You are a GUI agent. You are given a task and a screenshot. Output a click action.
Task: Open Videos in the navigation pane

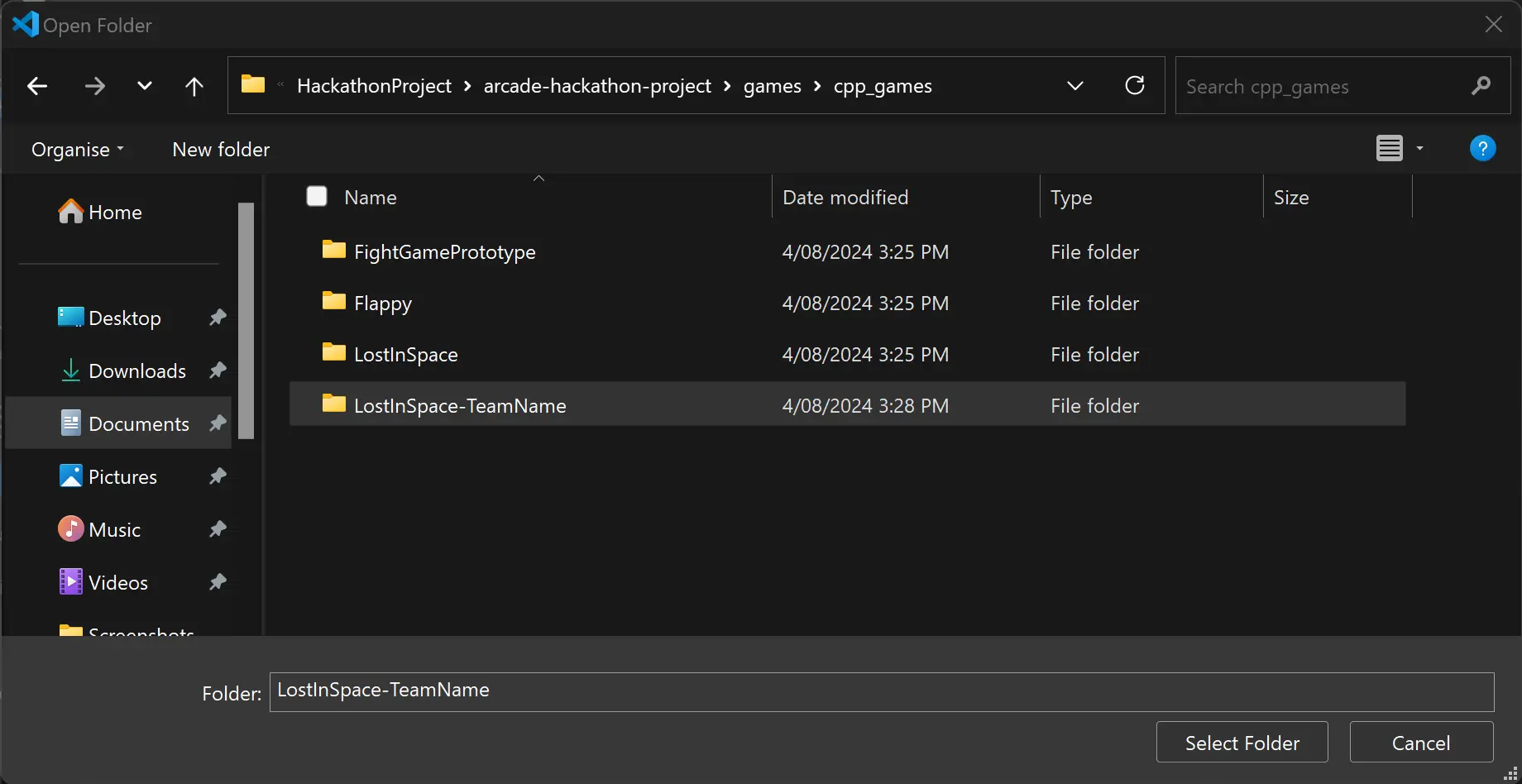tap(103, 583)
